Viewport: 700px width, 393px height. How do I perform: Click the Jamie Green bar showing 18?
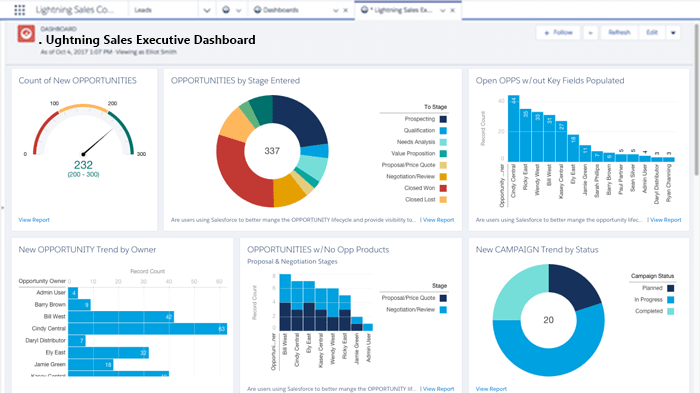tap(91, 365)
